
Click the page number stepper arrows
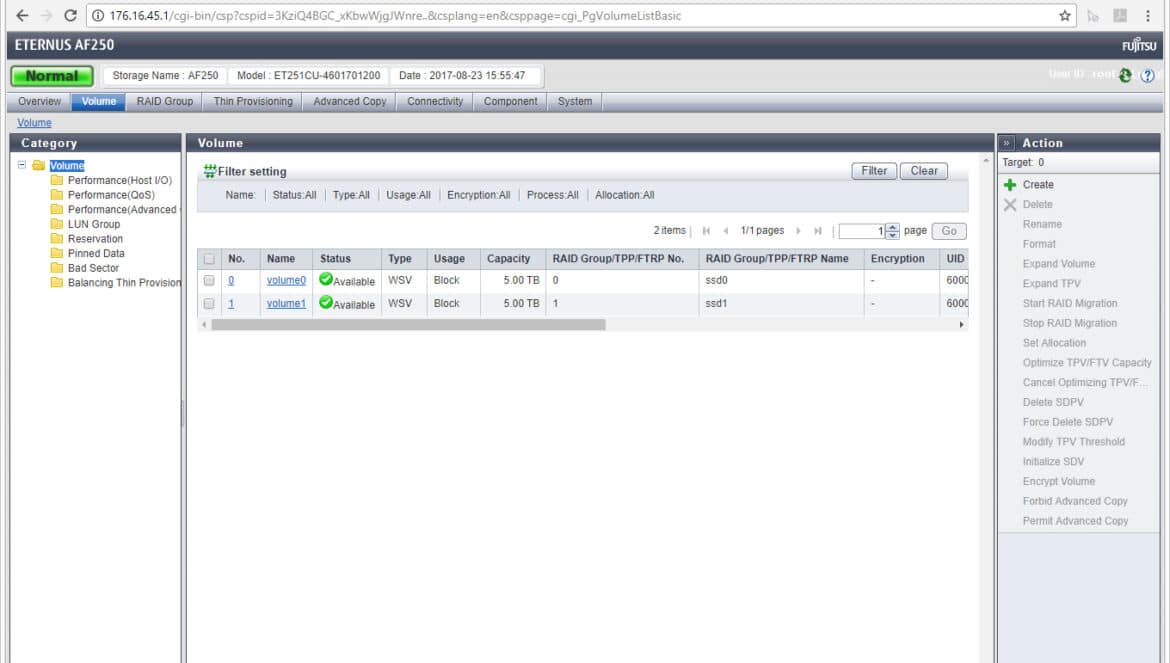pyautogui.click(x=892, y=231)
